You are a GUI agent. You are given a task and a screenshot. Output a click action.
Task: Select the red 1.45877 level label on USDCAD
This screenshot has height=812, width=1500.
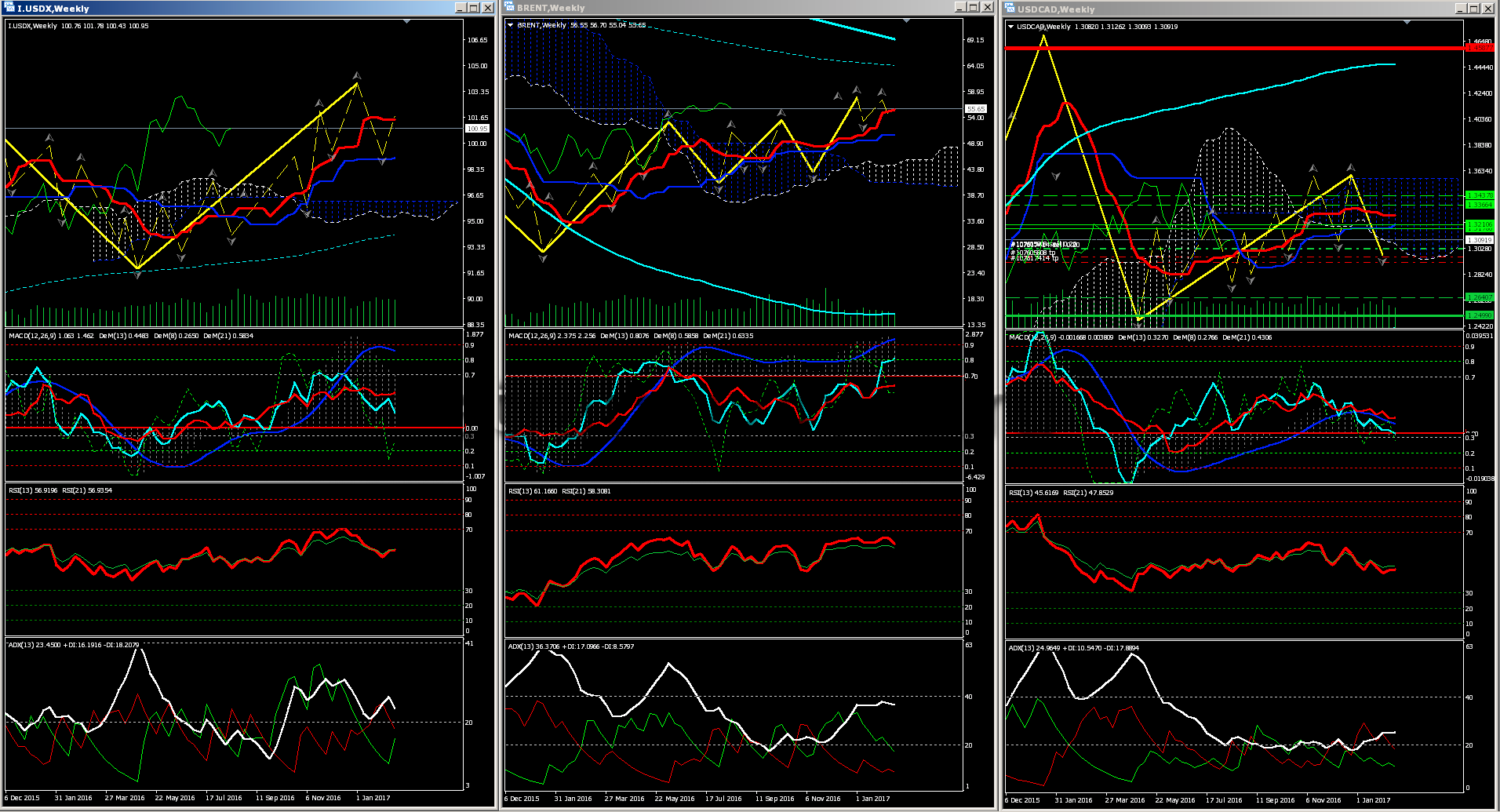(1480, 48)
